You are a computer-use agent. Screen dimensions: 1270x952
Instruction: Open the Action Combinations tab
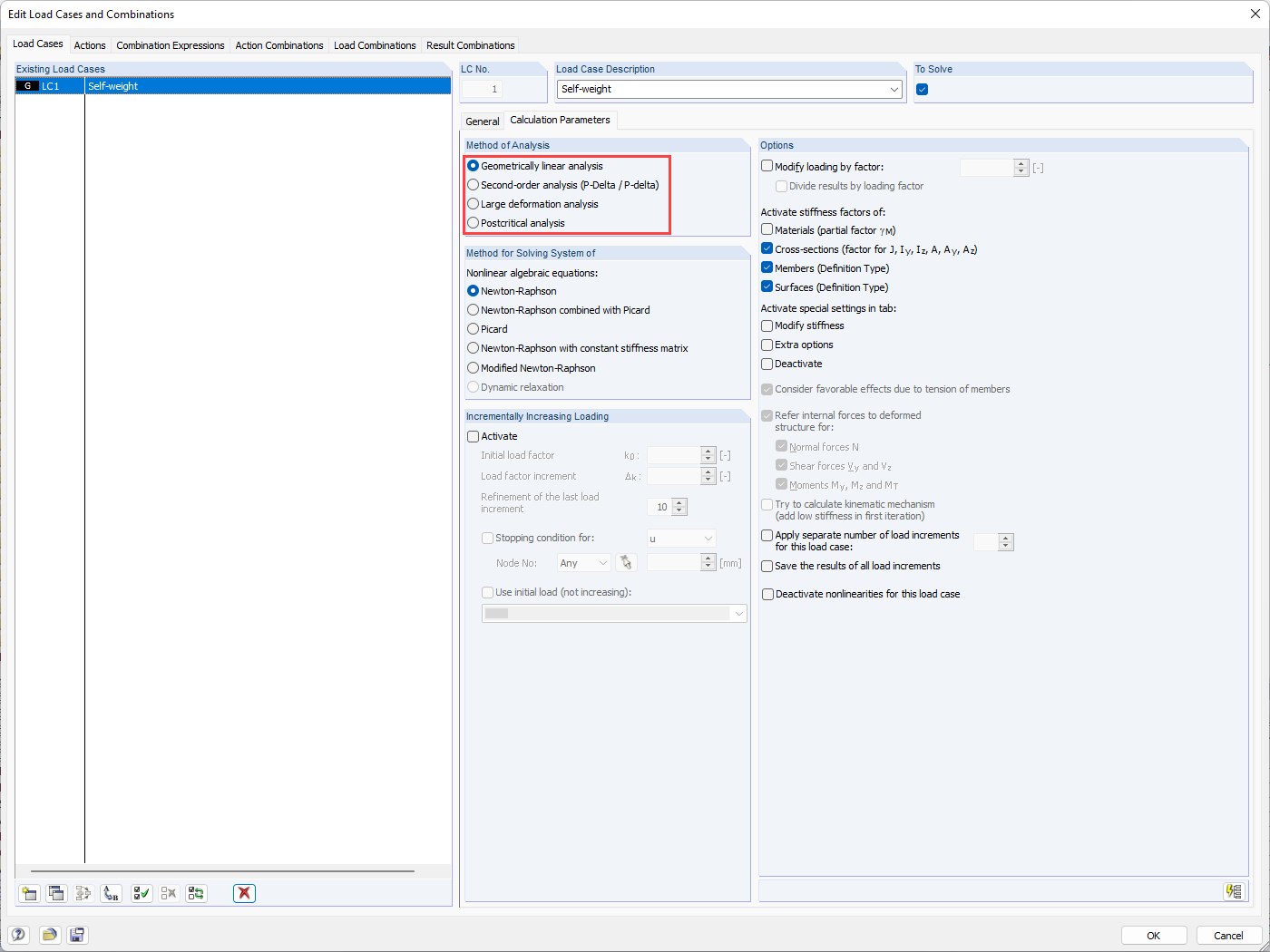point(279,45)
